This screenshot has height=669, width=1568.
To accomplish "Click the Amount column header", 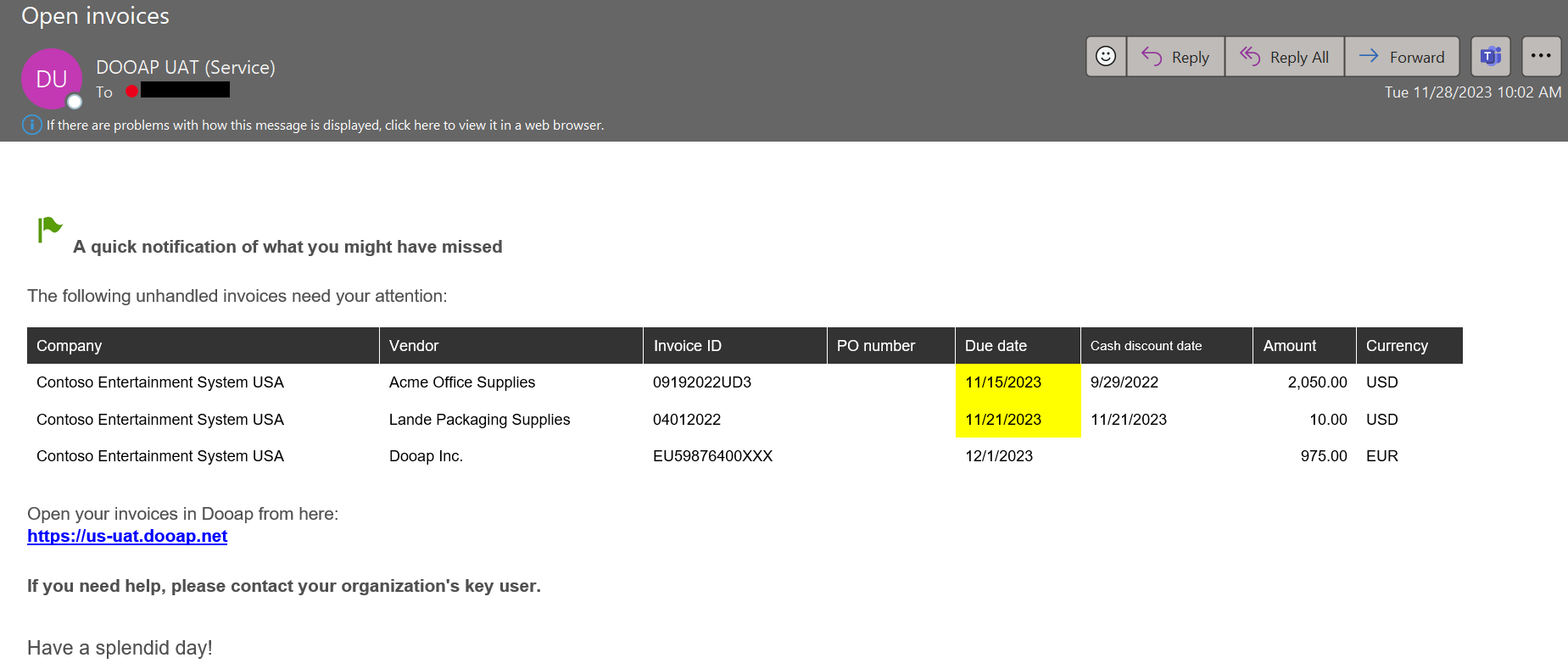I will [1304, 346].
